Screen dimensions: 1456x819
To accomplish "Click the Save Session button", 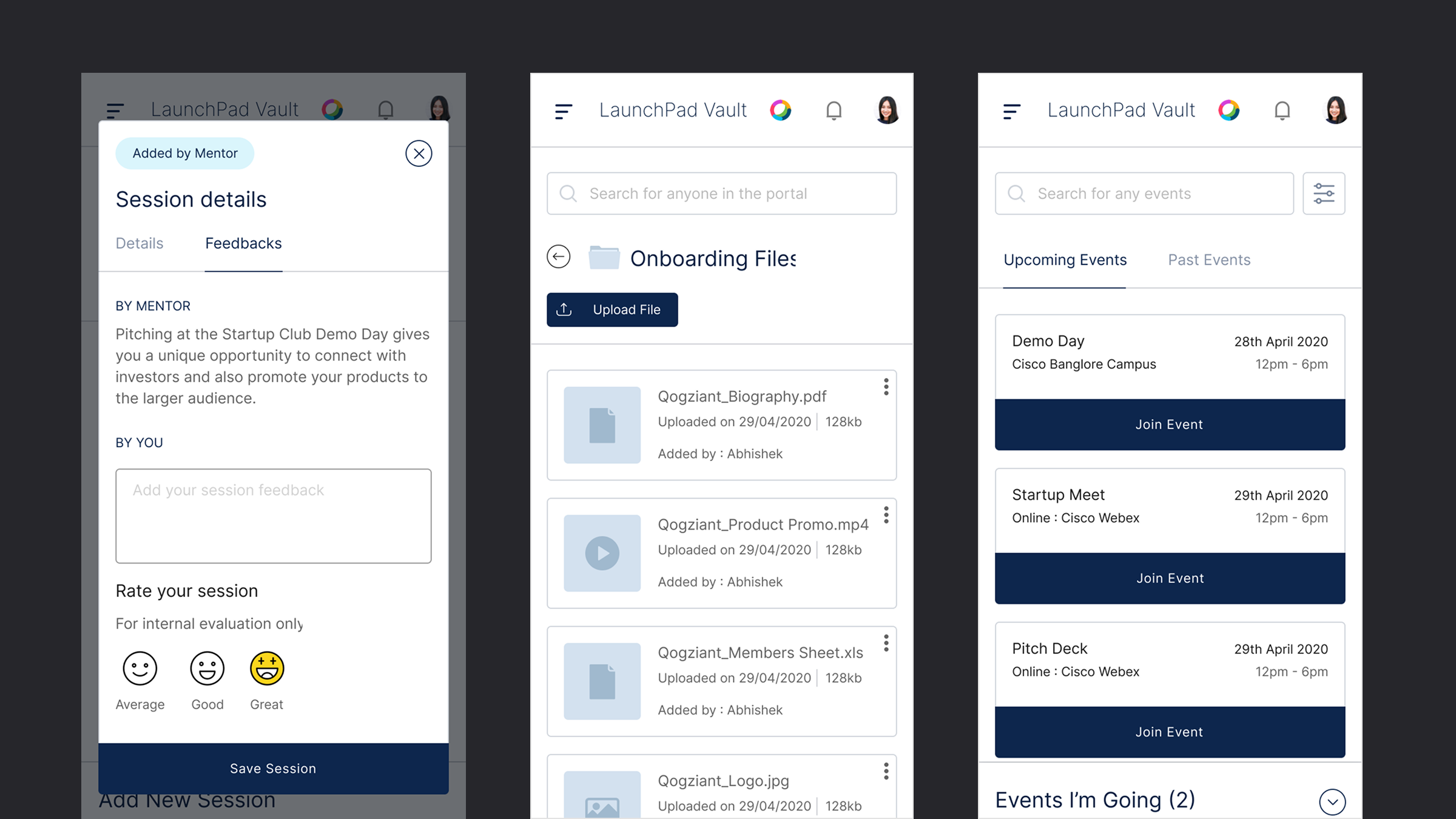I will 274,769.
